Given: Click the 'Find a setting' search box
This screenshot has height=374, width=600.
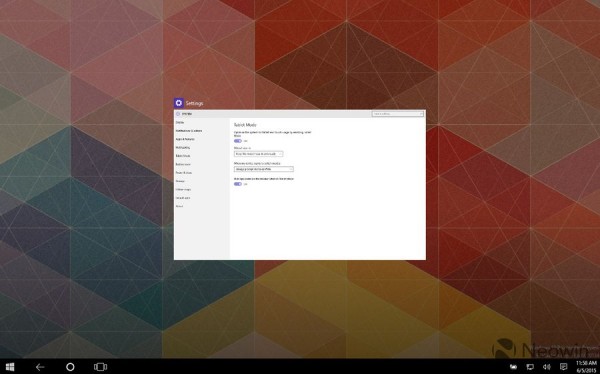Looking at the screenshot, I should (x=398, y=114).
